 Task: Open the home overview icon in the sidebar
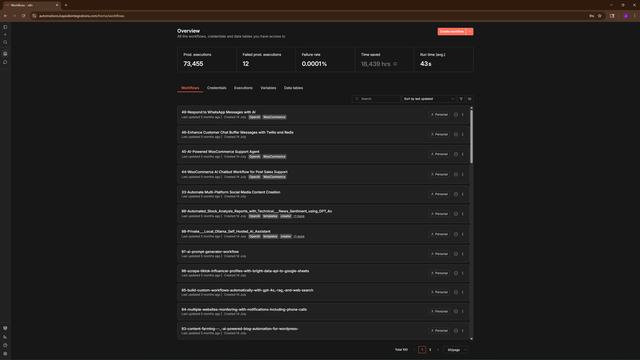pyautogui.click(x=5, y=53)
